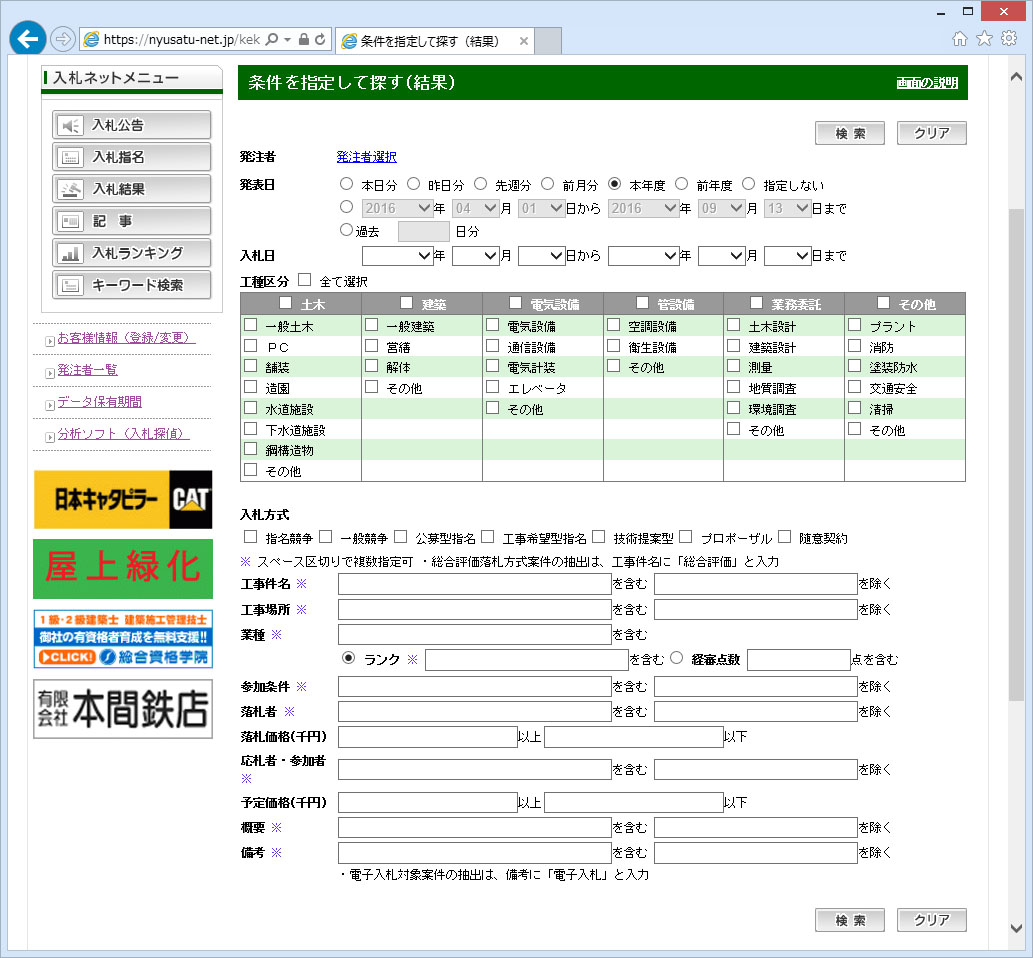Open 入札公告 from side menu
This screenshot has width=1033, height=958.
[132, 125]
